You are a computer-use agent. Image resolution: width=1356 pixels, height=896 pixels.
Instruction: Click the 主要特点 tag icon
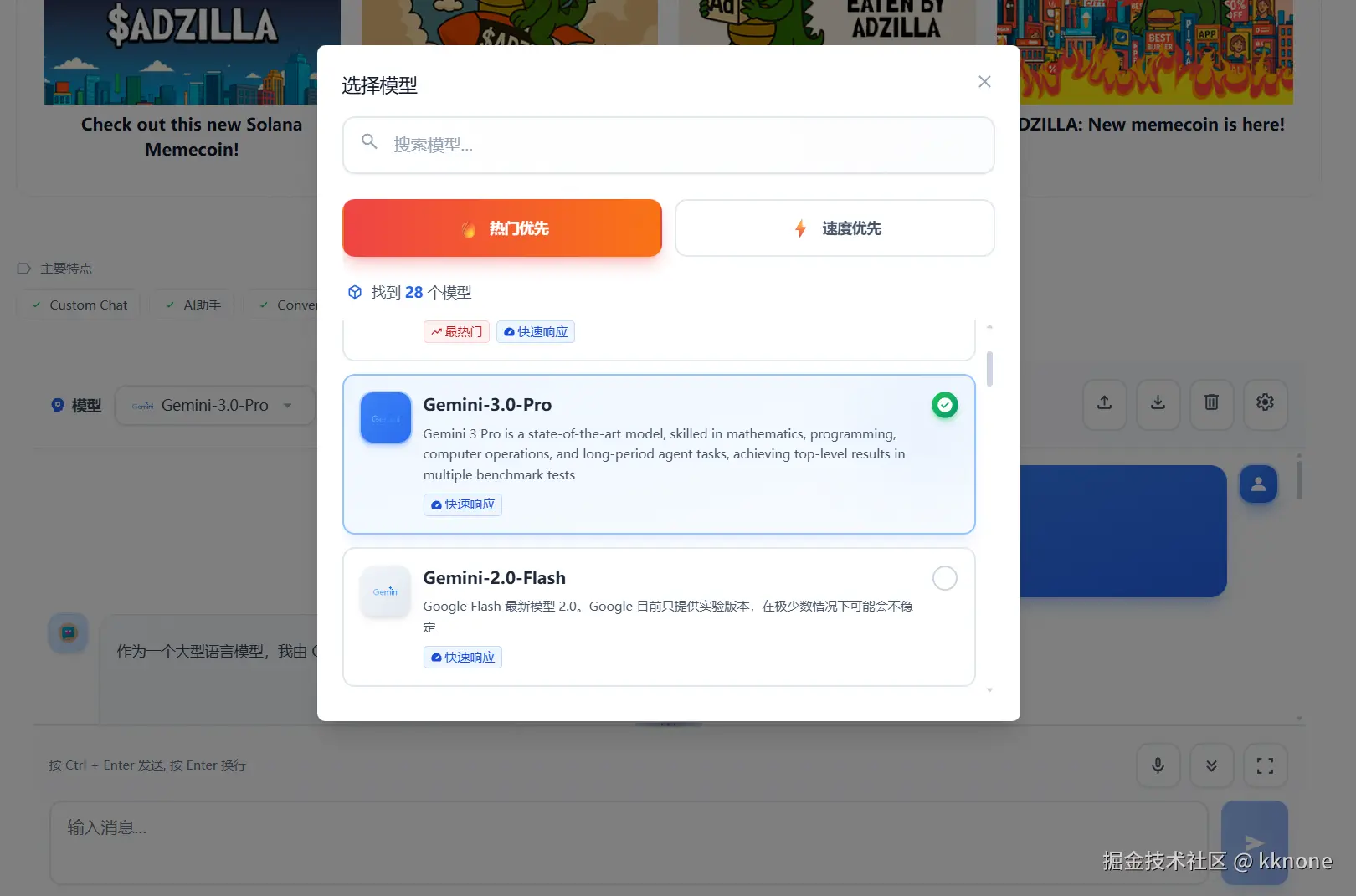click(x=23, y=269)
